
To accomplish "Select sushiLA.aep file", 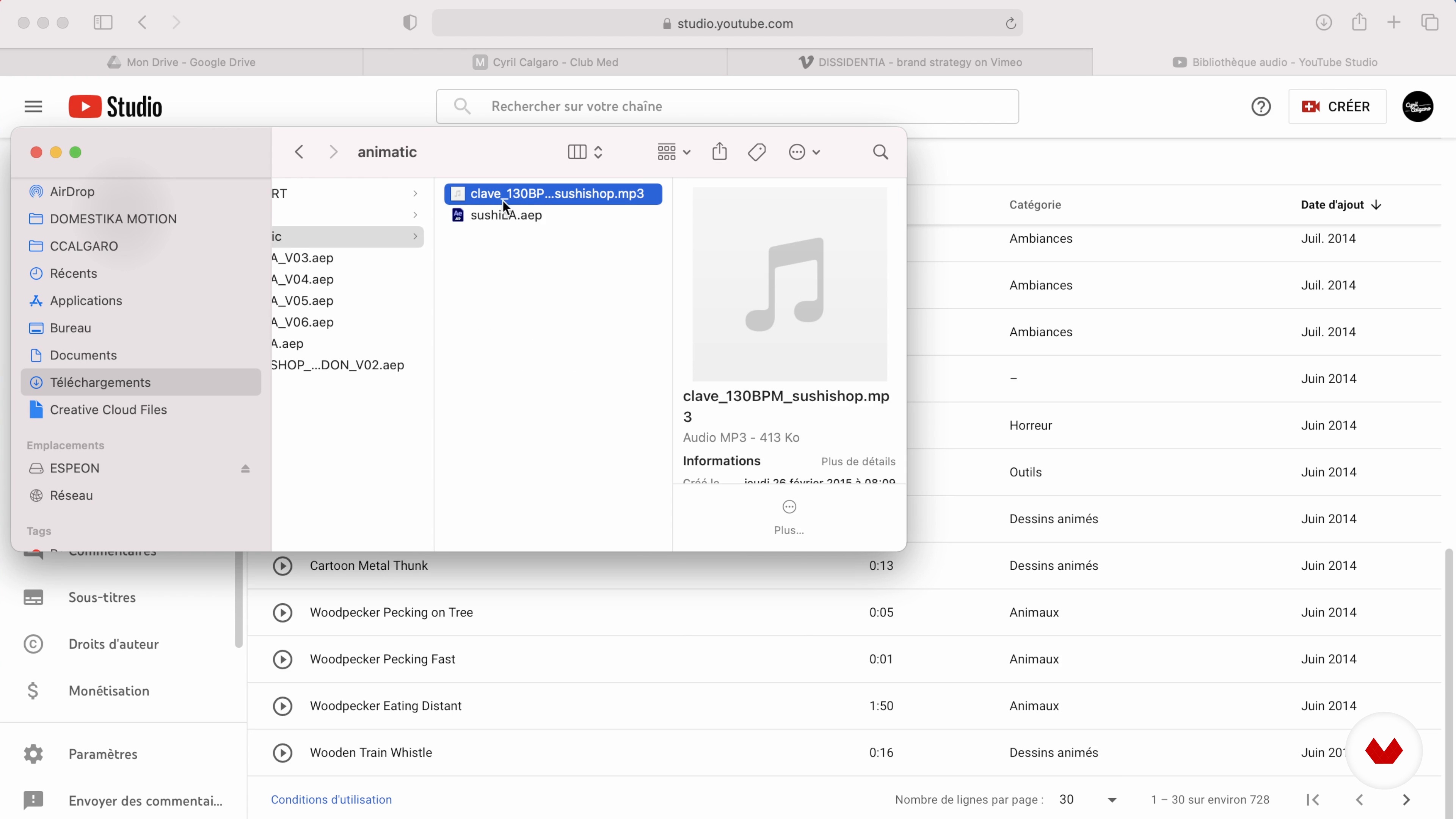I will pyautogui.click(x=553, y=215).
